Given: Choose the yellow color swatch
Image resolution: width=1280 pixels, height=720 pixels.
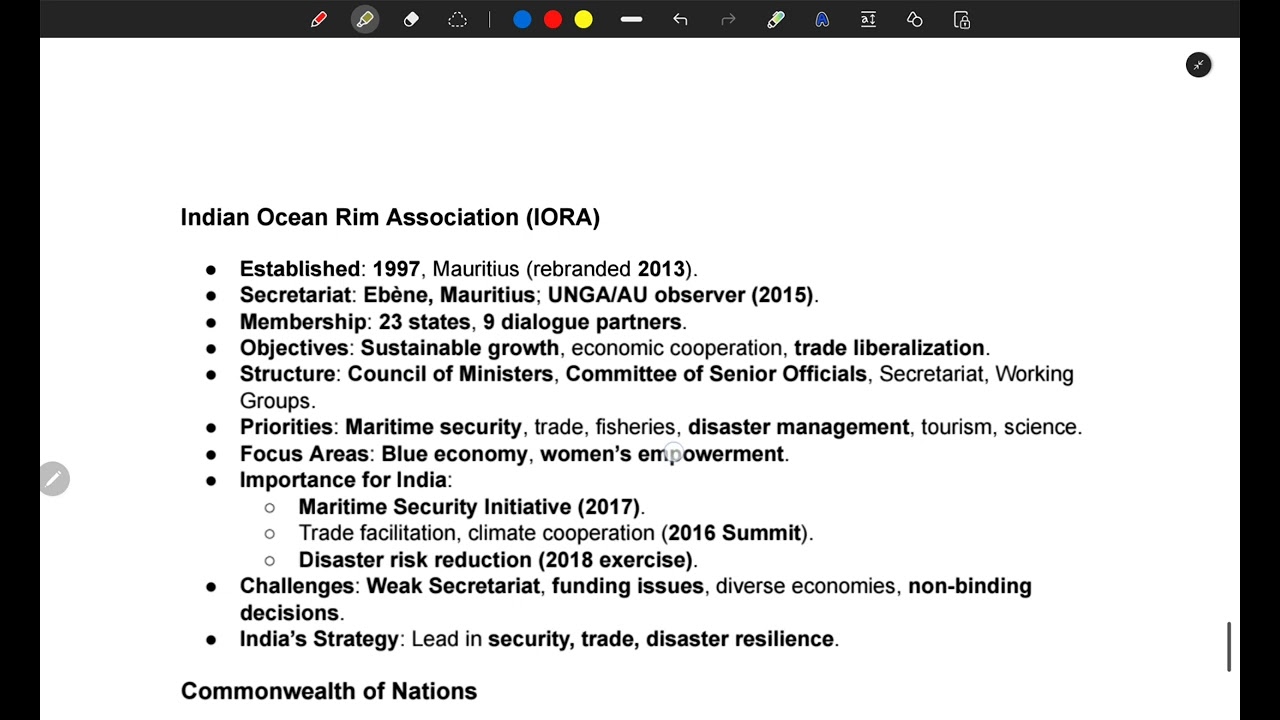Looking at the screenshot, I should 584,19.
